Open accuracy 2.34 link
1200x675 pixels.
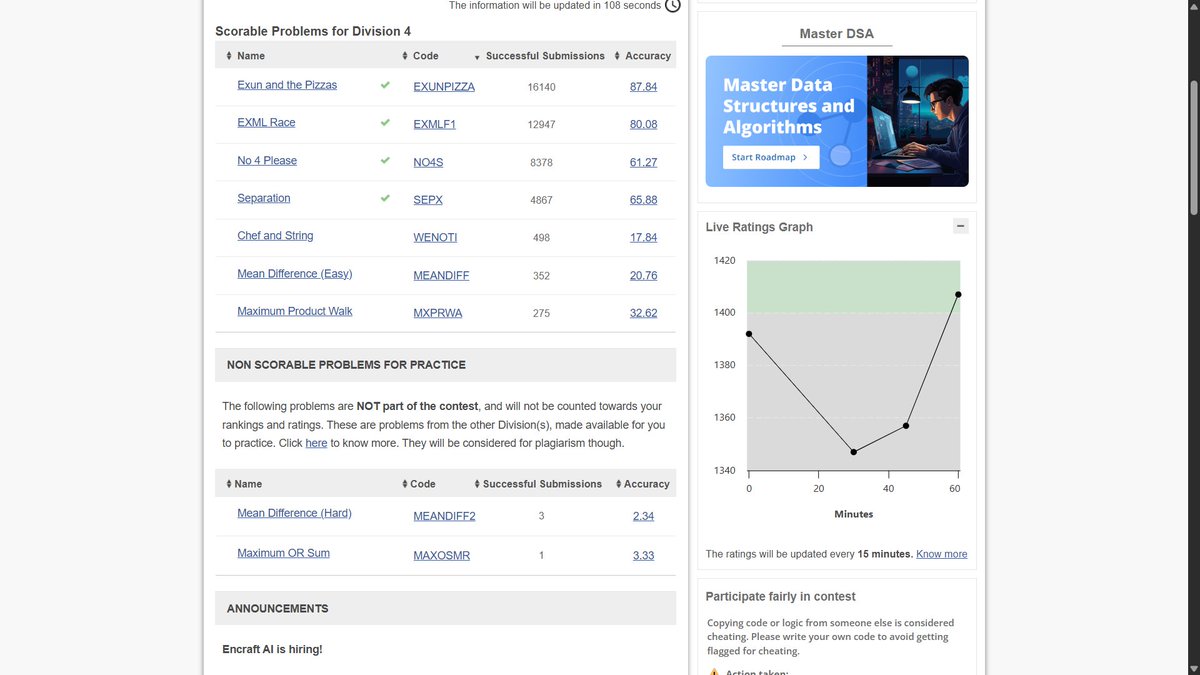pos(643,516)
